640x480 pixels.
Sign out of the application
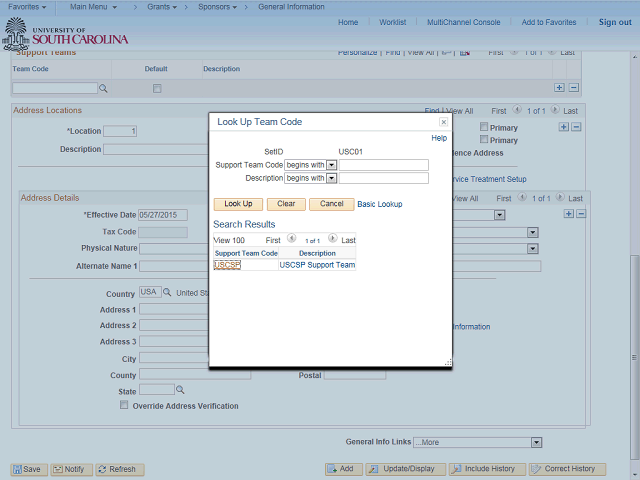click(x=615, y=22)
